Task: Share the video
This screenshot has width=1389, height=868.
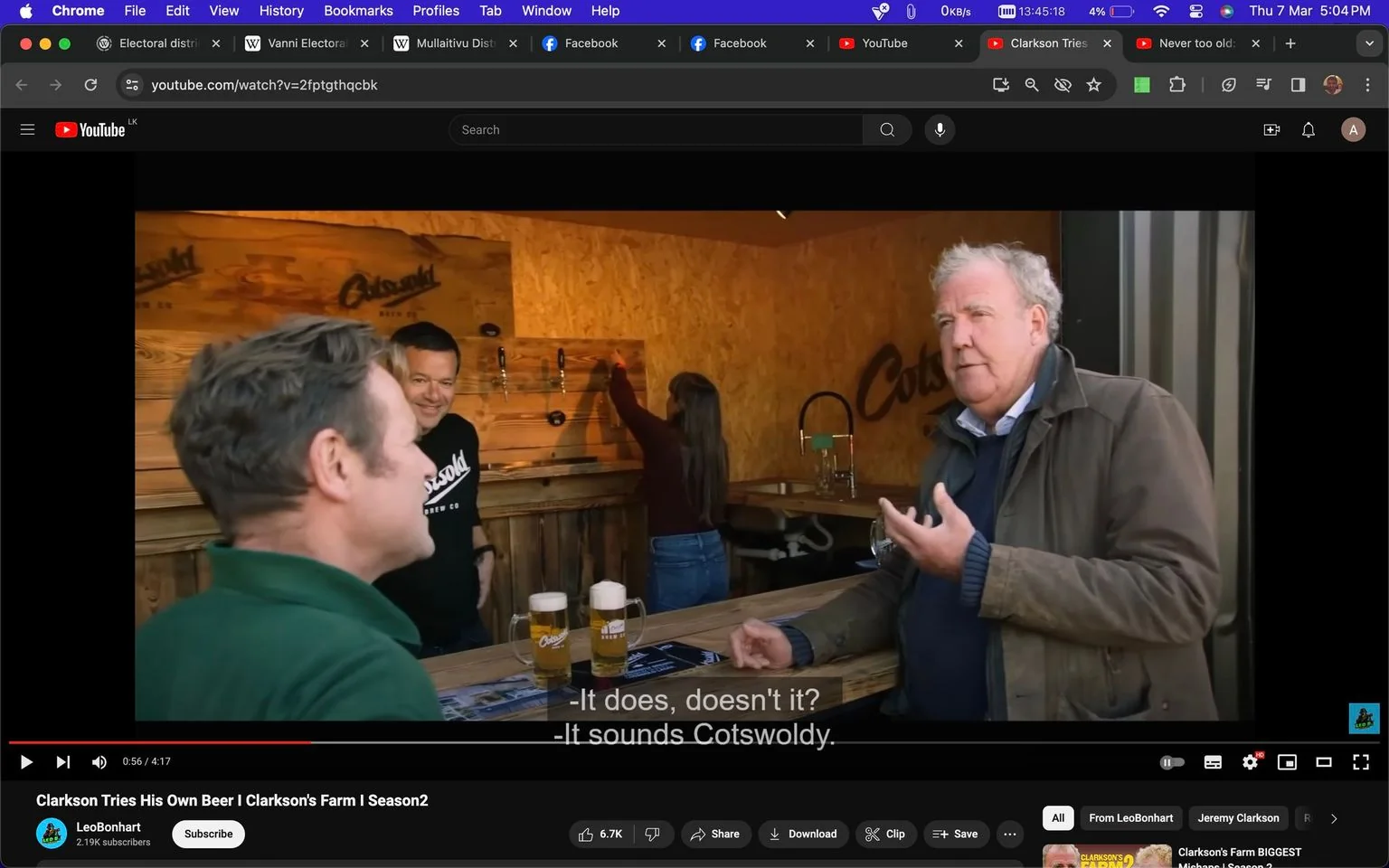Action: [x=715, y=834]
